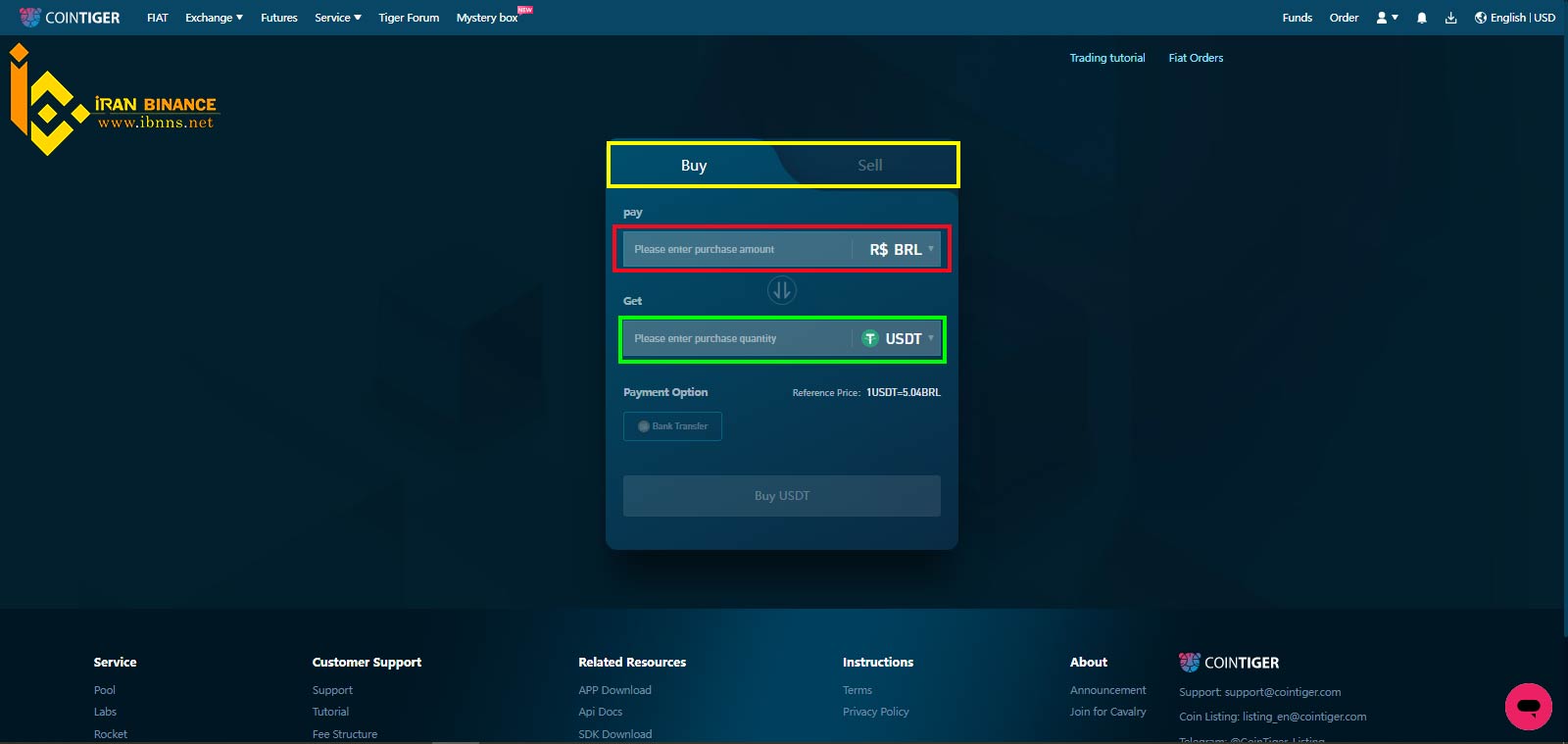The image size is (1568, 744).
Task: Click the globe language icon
Action: (x=1481, y=18)
